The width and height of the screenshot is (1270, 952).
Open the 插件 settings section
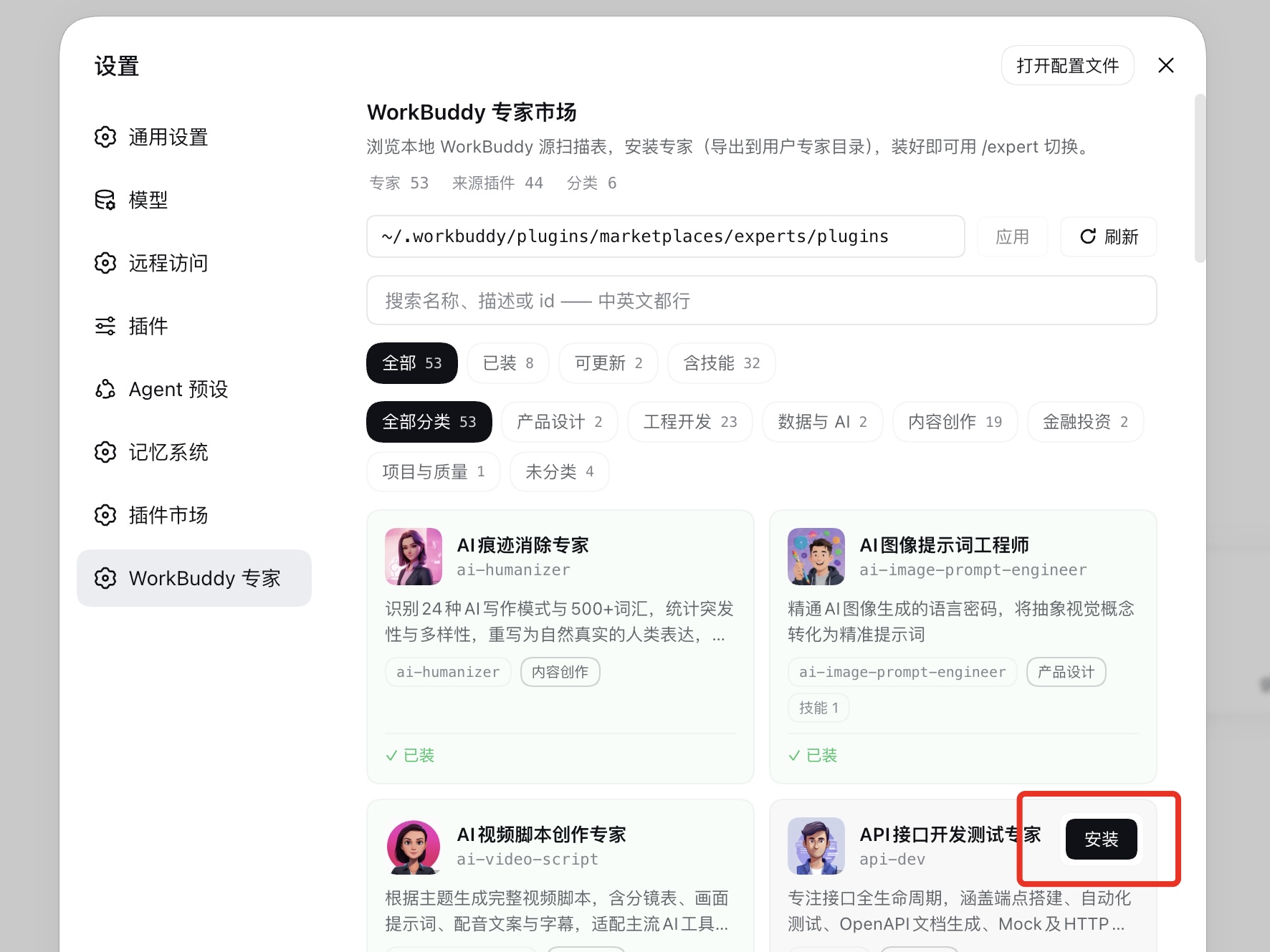tap(194, 326)
